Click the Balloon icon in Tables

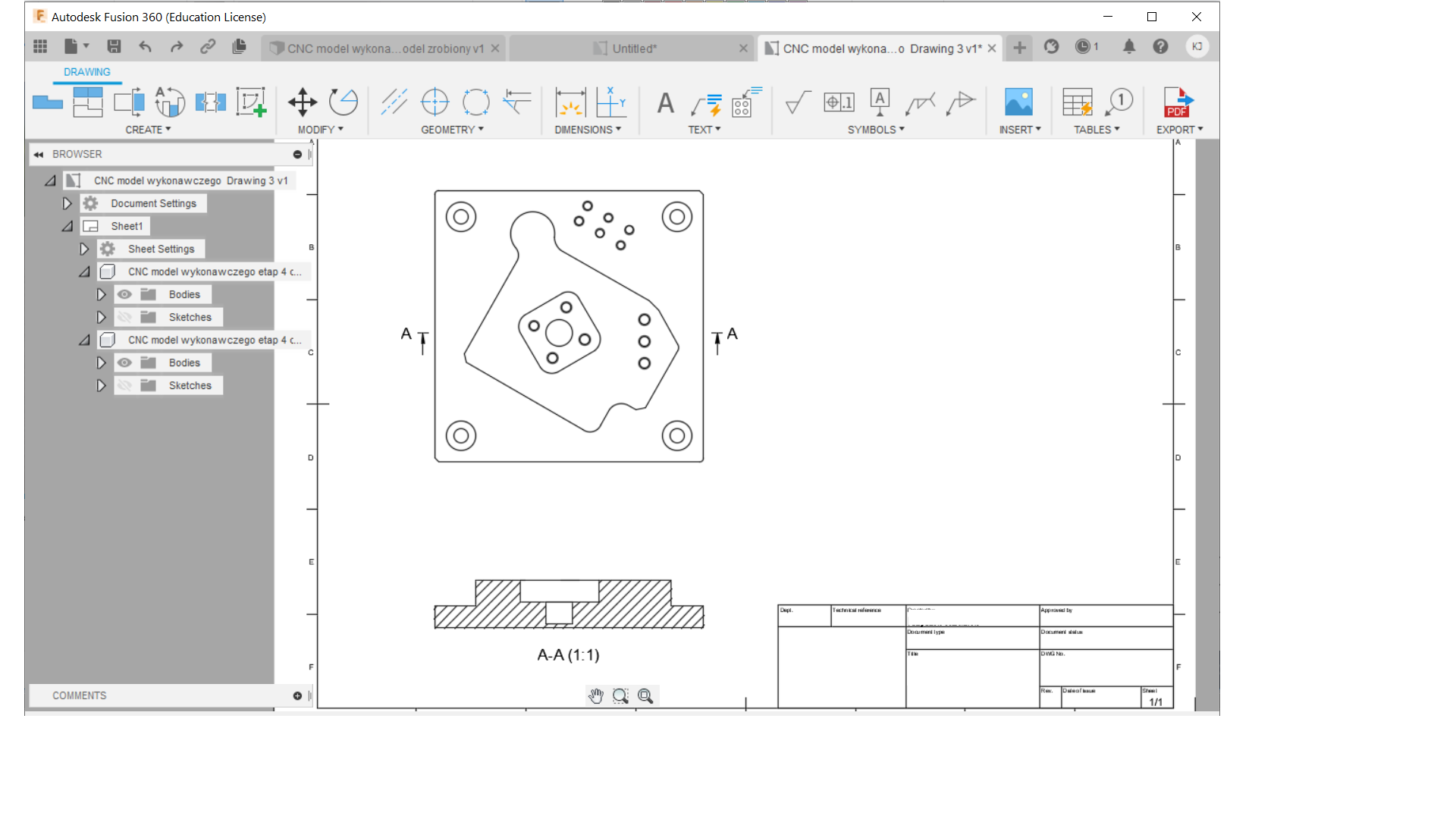pos(1120,102)
